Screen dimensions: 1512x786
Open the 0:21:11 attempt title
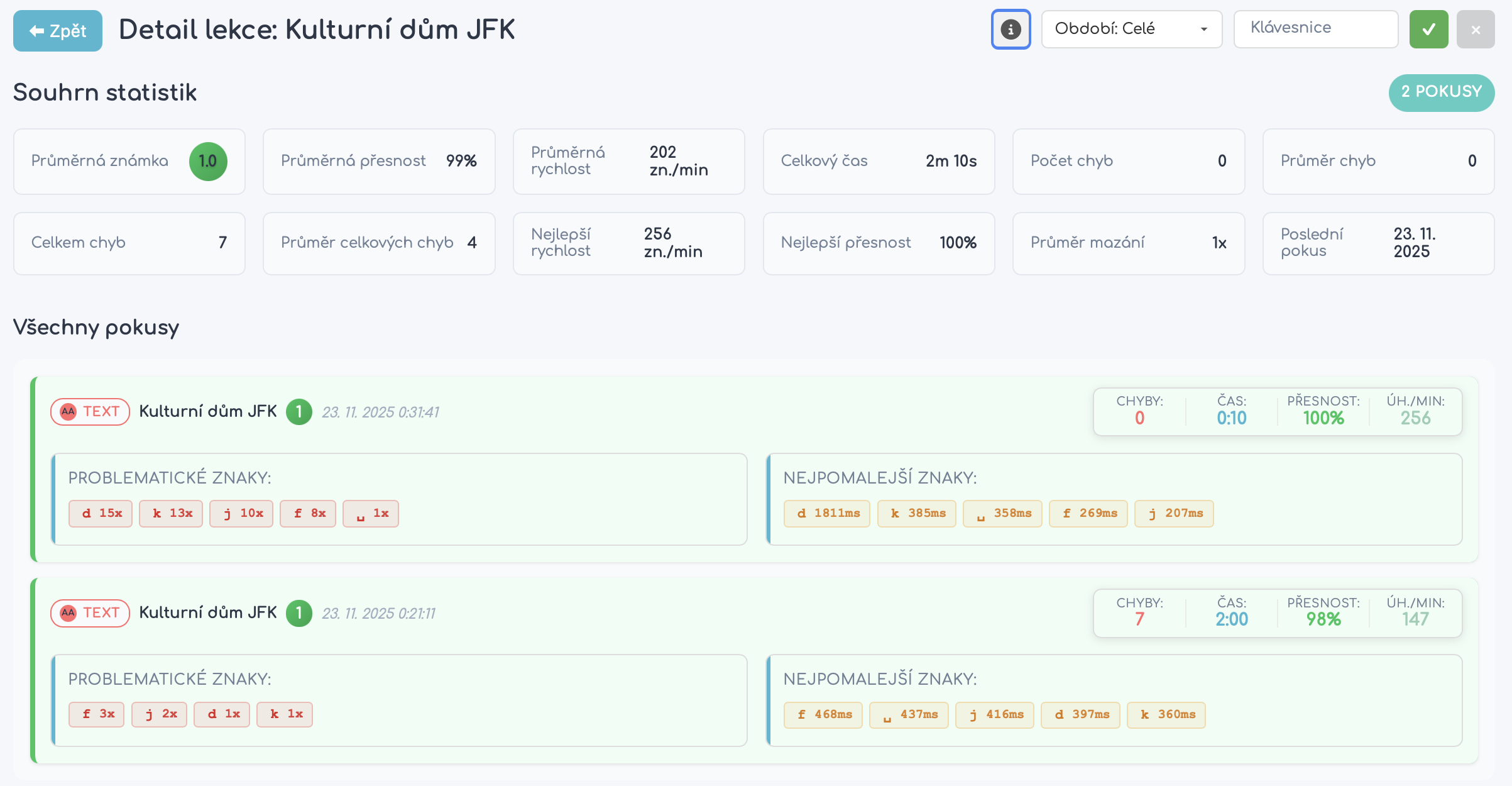click(x=208, y=613)
